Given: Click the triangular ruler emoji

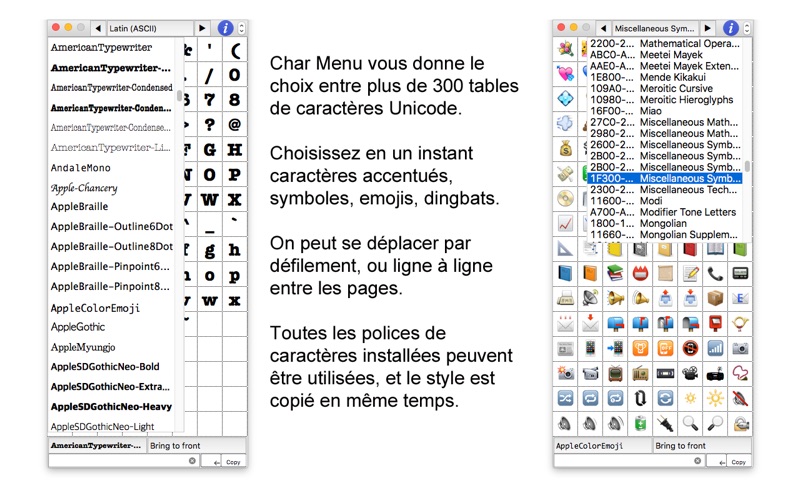Looking at the screenshot, I should pos(565,248).
